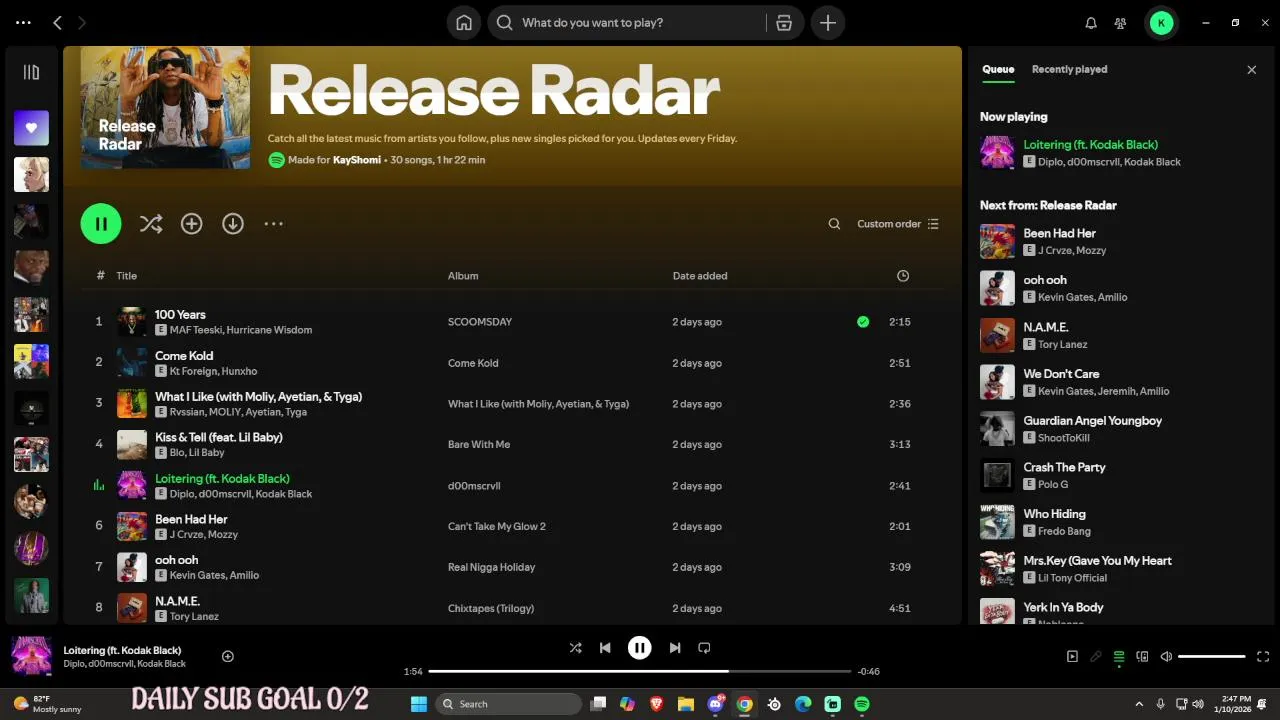Pause the Release Radar playlist with green button

pyautogui.click(x=101, y=224)
